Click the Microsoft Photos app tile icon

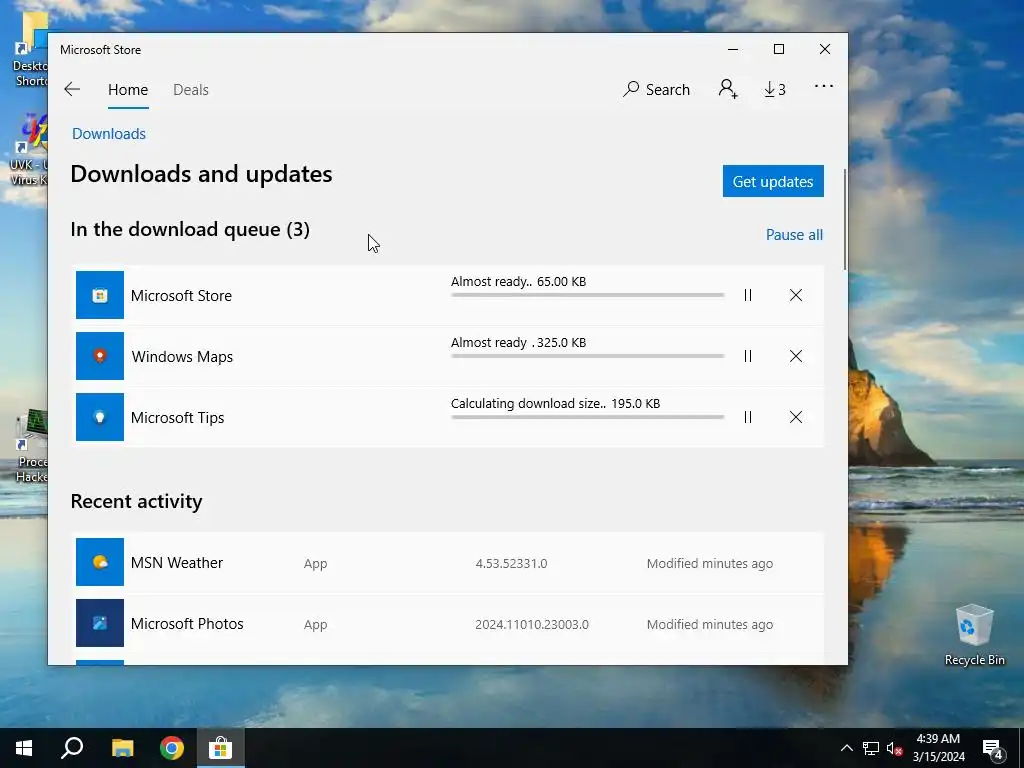pyautogui.click(x=100, y=623)
